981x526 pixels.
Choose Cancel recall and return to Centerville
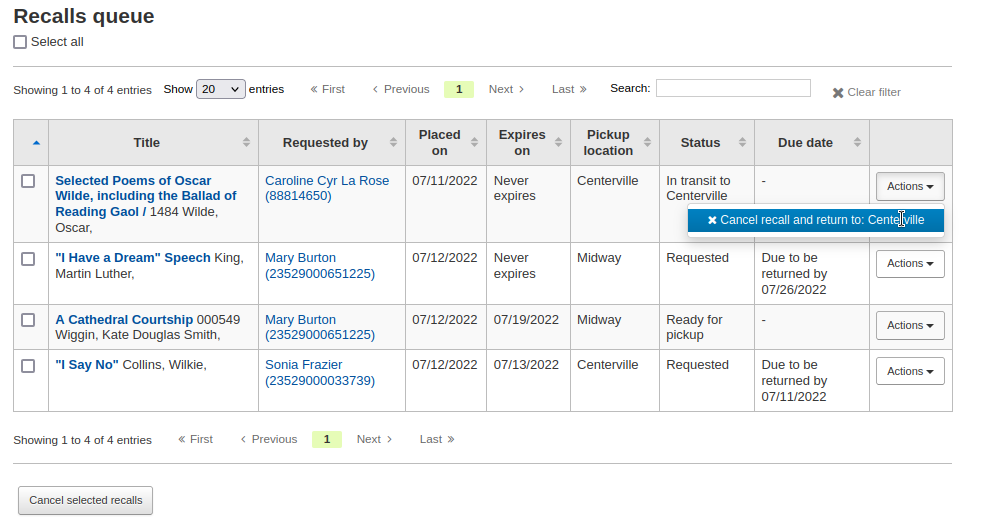coord(815,220)
